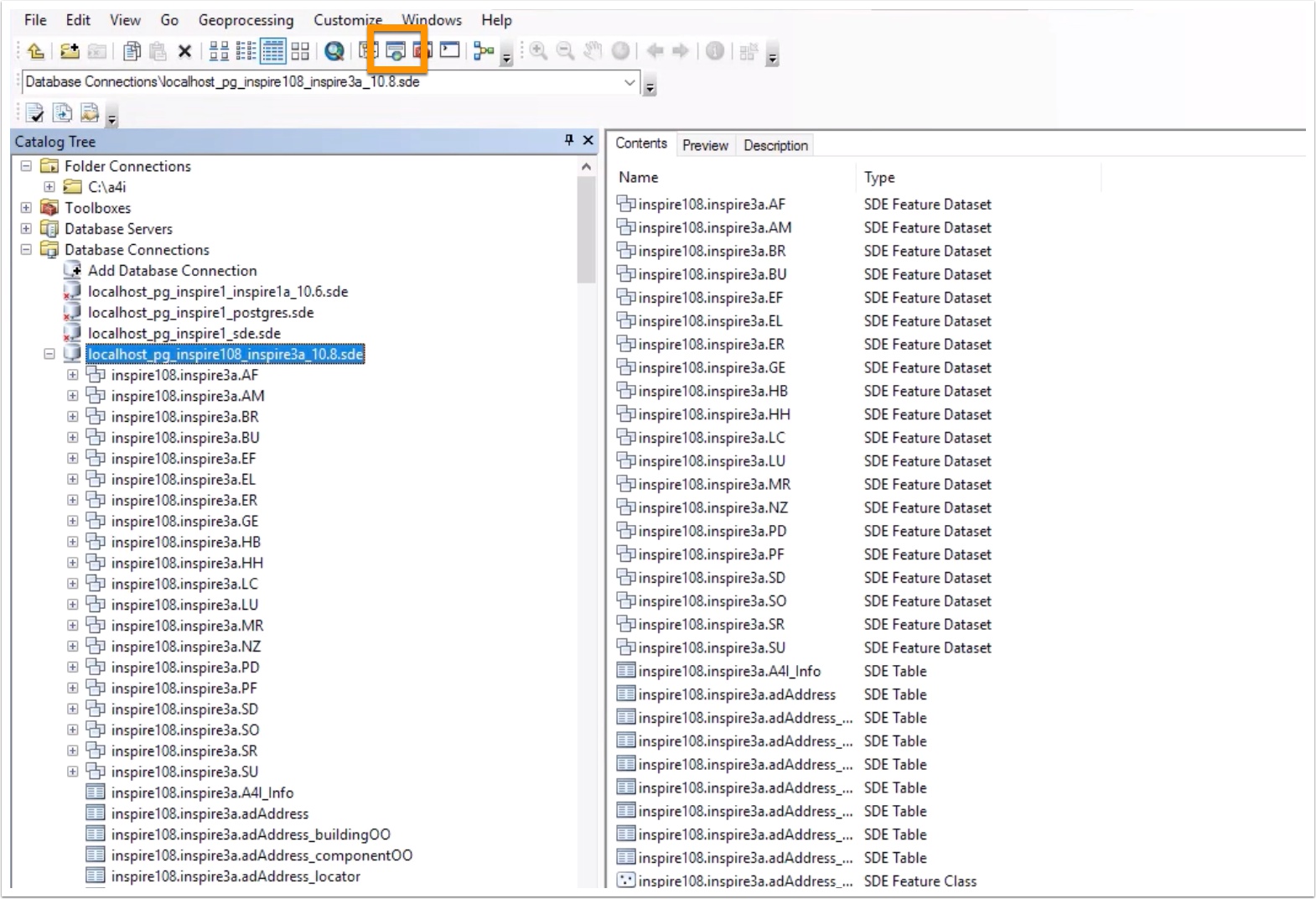Select inspire108.inspire3a.A4I_Info in tree

coord(202,792)
